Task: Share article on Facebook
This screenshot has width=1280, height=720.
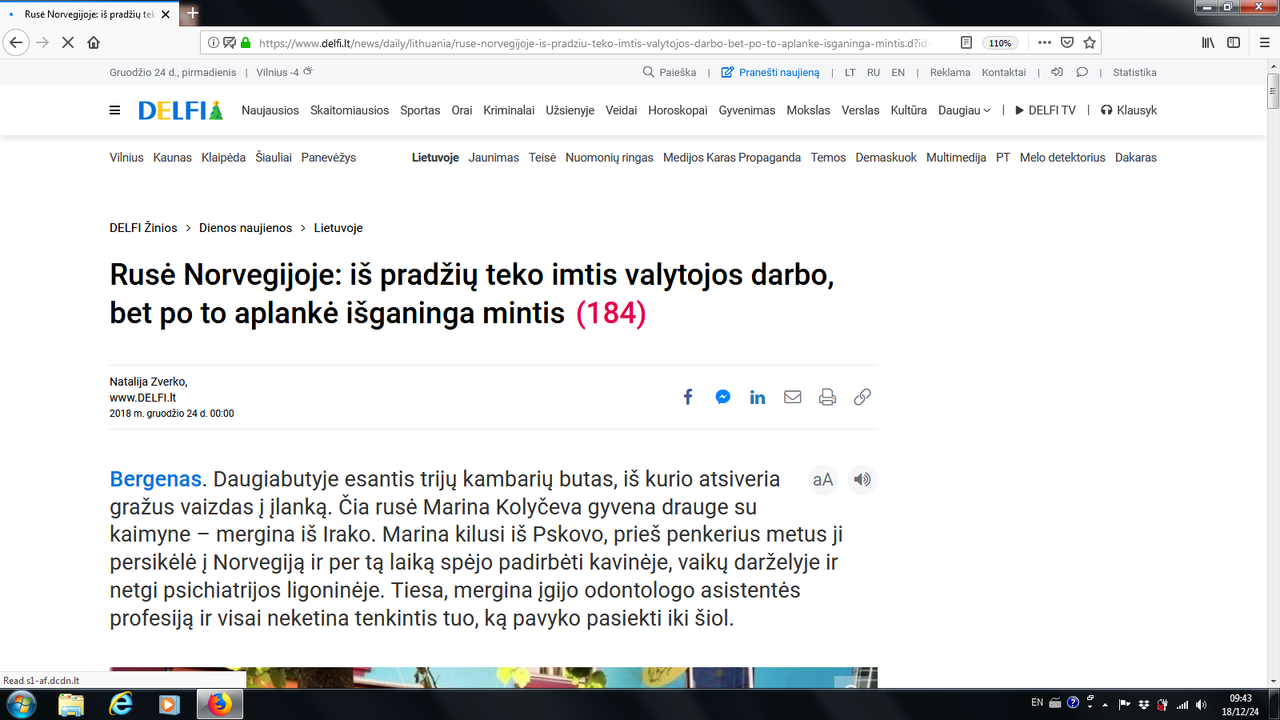Action: (x=688, y=397)
